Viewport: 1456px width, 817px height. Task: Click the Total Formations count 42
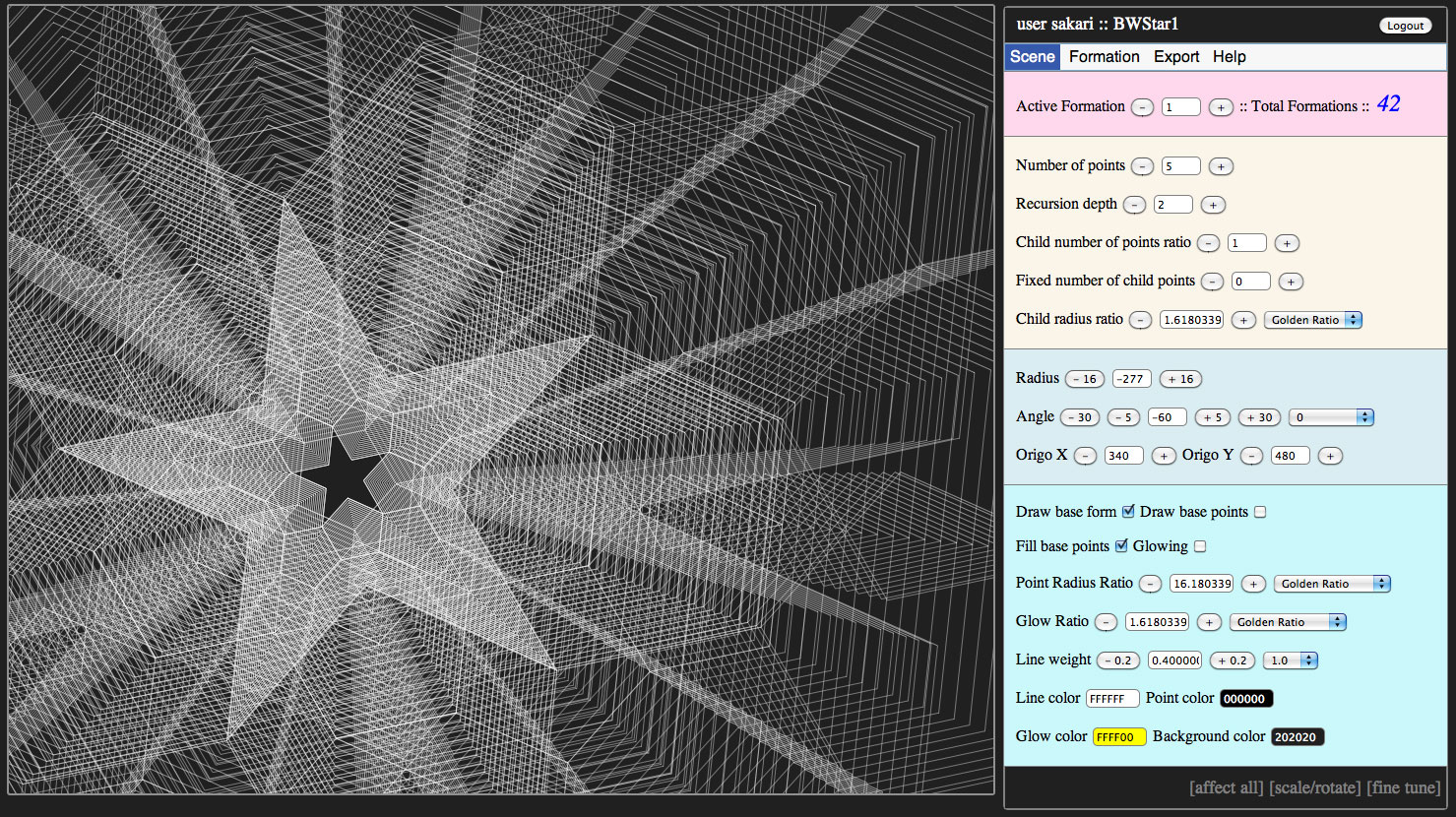coord(1388,104)
